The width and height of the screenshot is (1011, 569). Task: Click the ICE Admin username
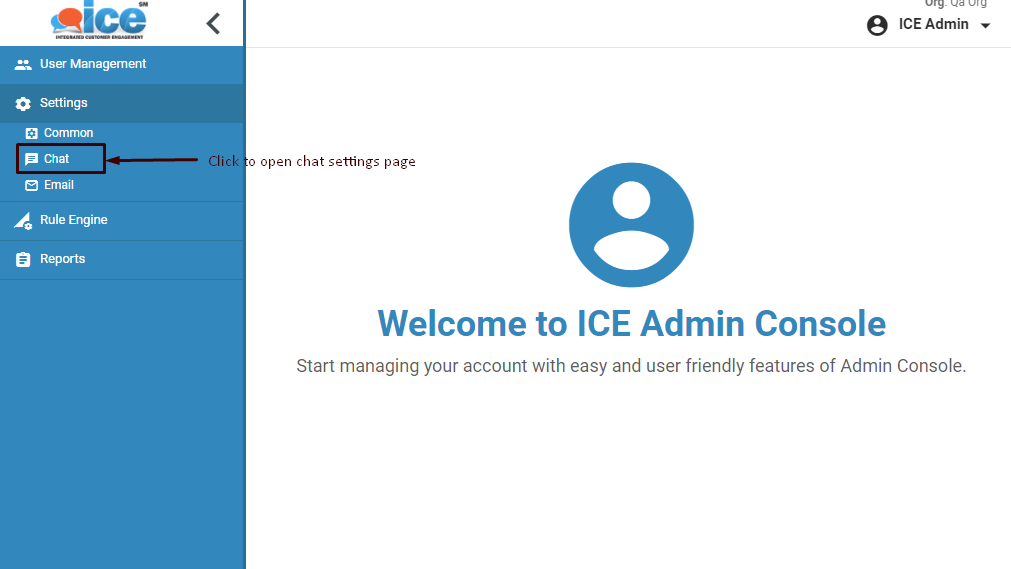(933, 24)
